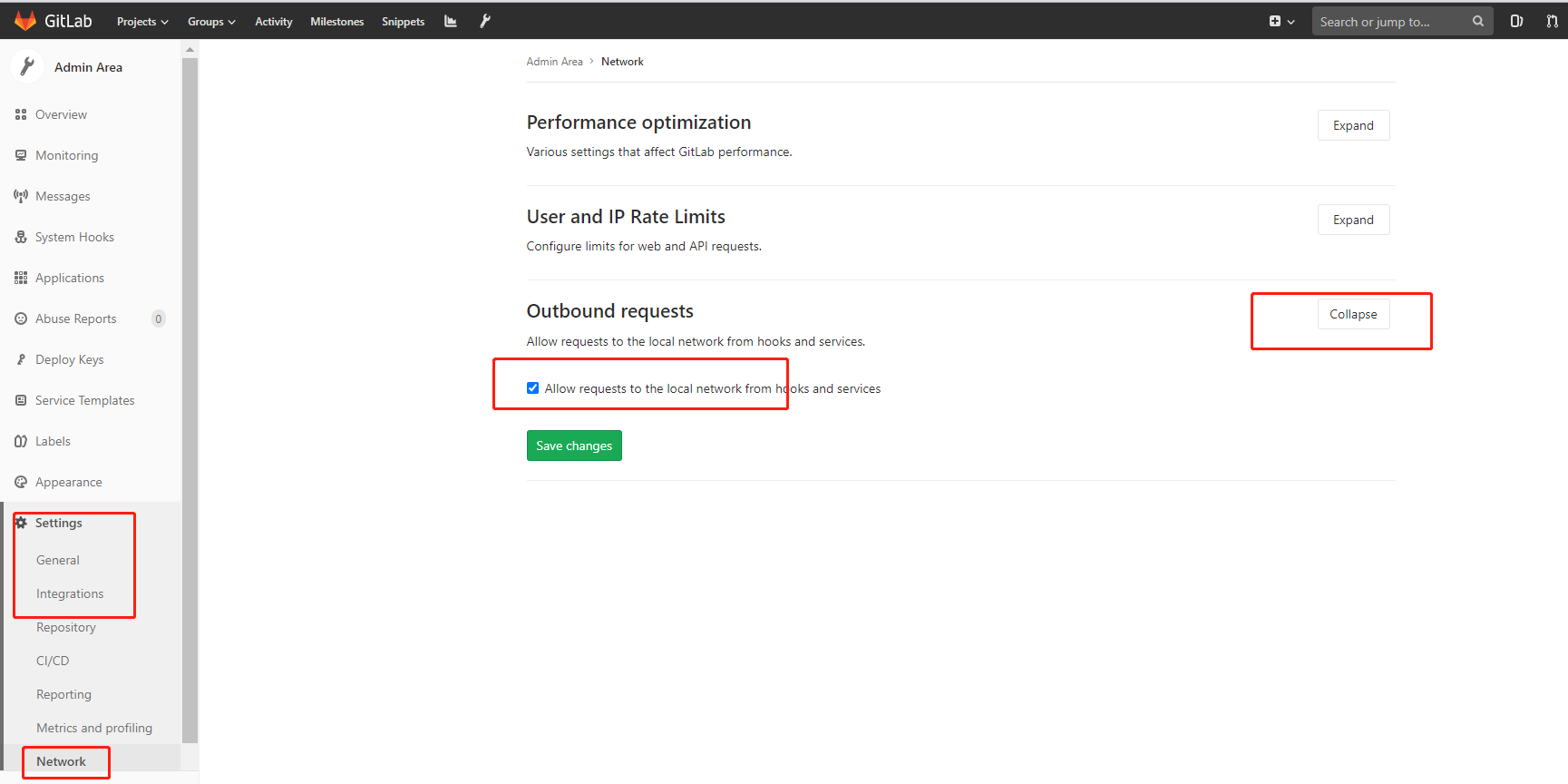Open the issues icon in top bar
1568x784 pixels.
click(1516, 21)
